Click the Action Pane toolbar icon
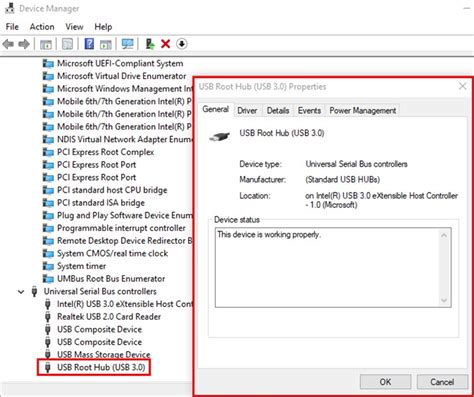The height and width of the screenshot is (397, 474). [106, 44]
